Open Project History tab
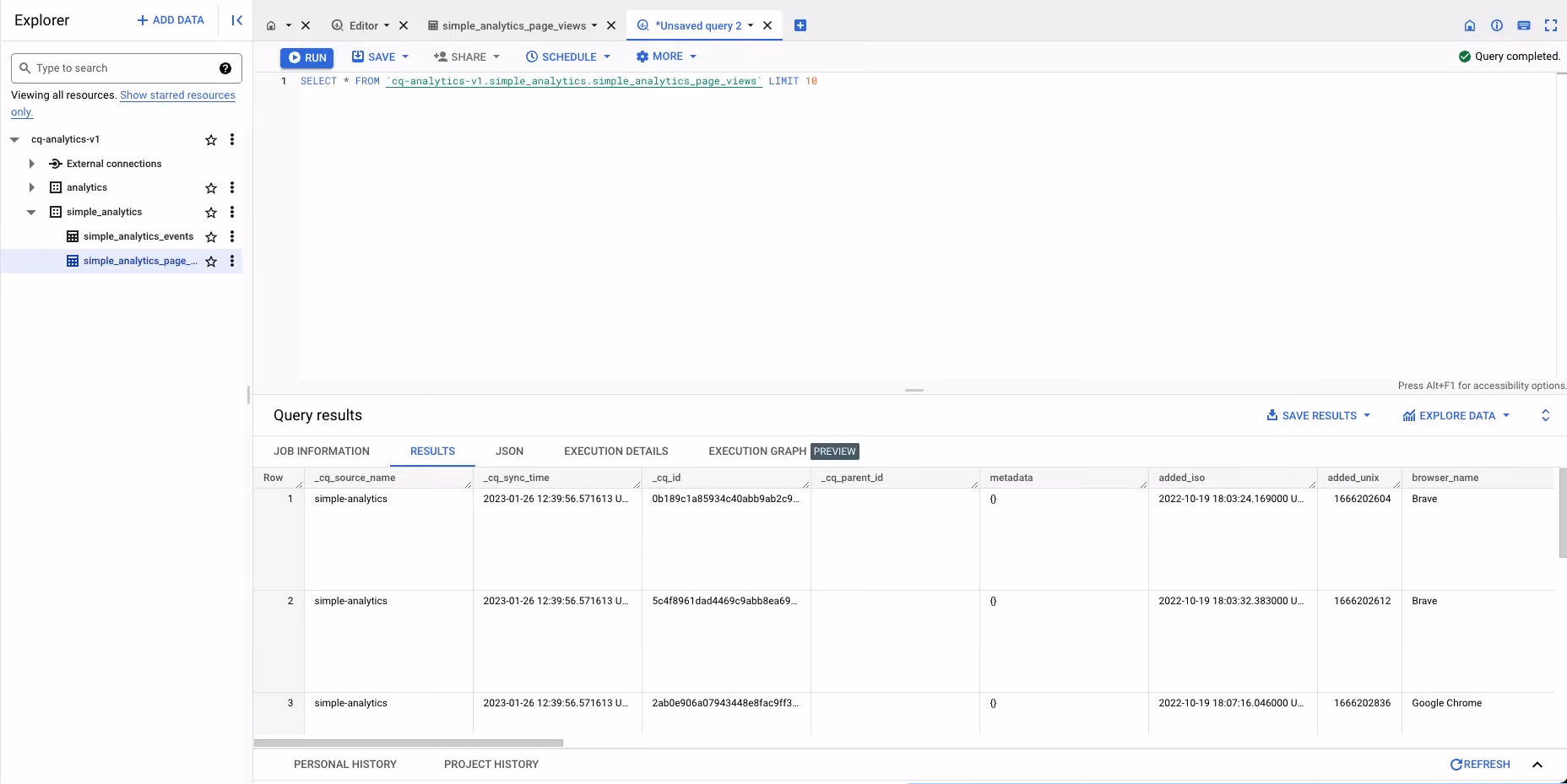Screen dimensions: 1567x784 (491, 765)
